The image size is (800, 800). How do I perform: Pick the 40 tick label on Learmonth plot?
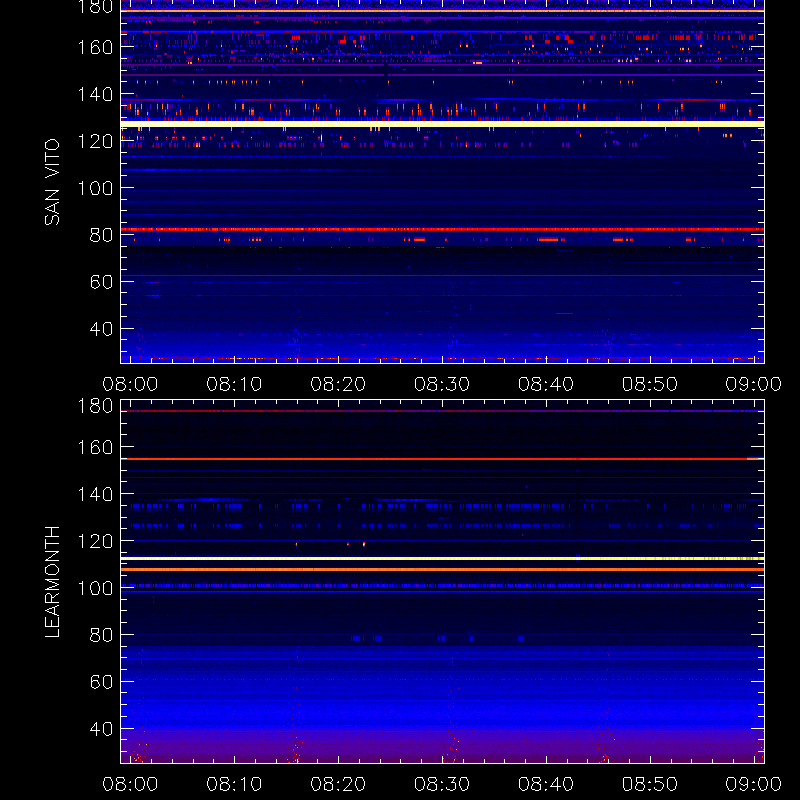click(x=101, y=729)
